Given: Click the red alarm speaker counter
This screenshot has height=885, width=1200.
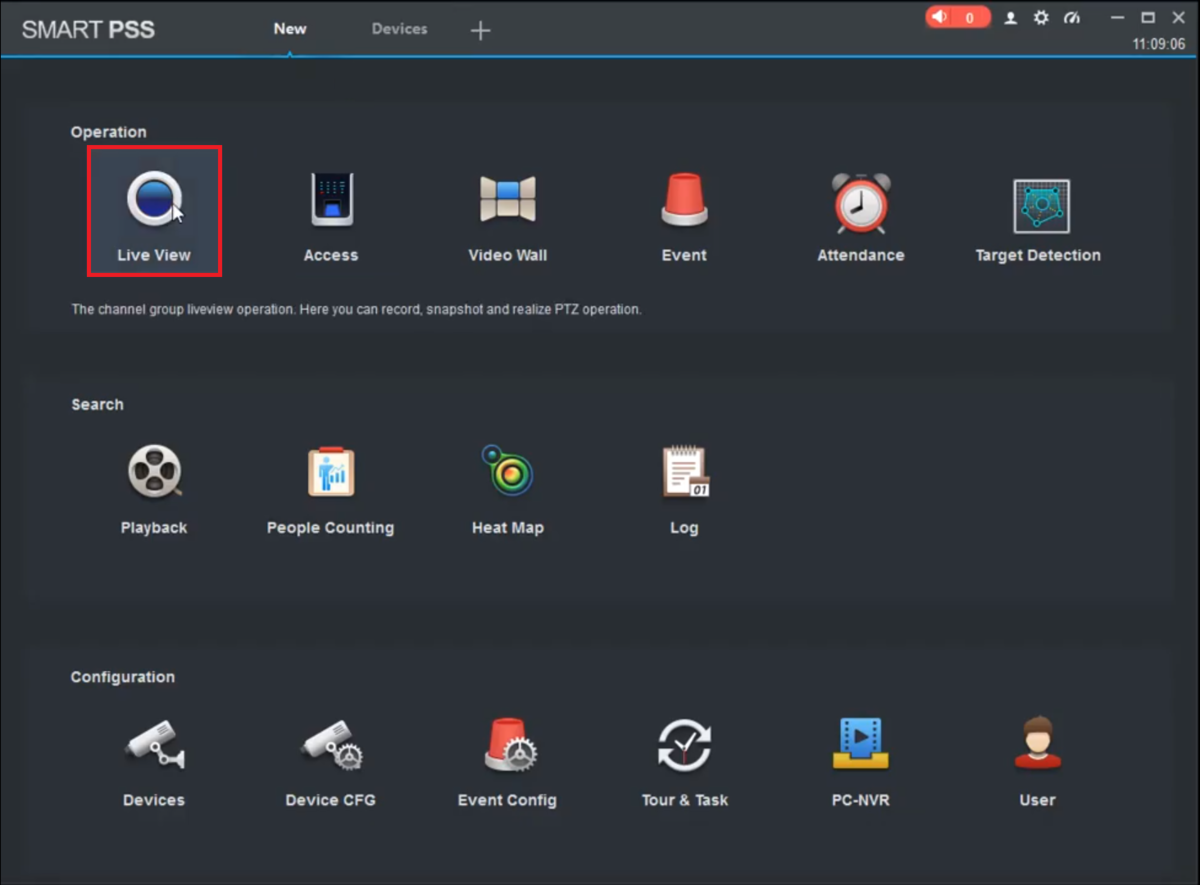Looking at the screenshot, I should 957,17.
